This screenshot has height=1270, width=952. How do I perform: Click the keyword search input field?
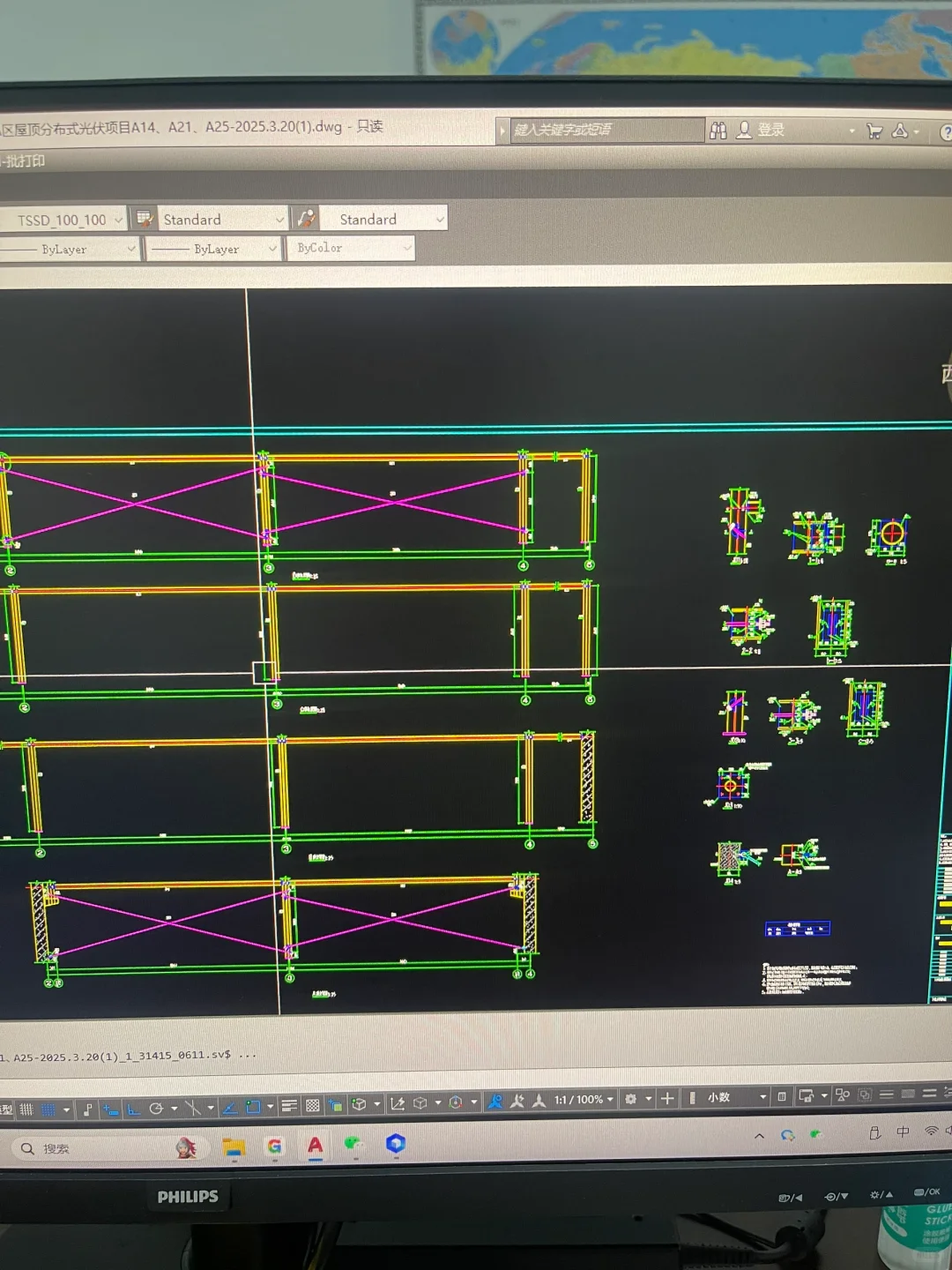(606, 130)
